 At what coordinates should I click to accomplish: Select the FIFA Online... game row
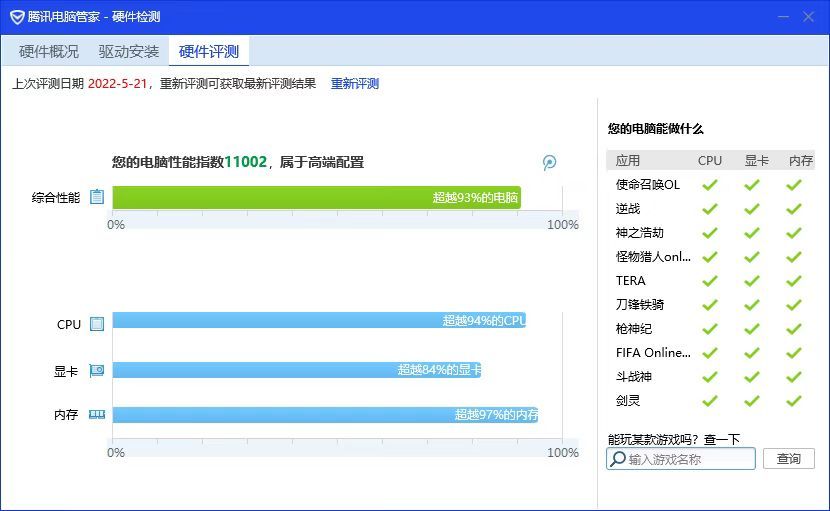[x=710, y=353]
